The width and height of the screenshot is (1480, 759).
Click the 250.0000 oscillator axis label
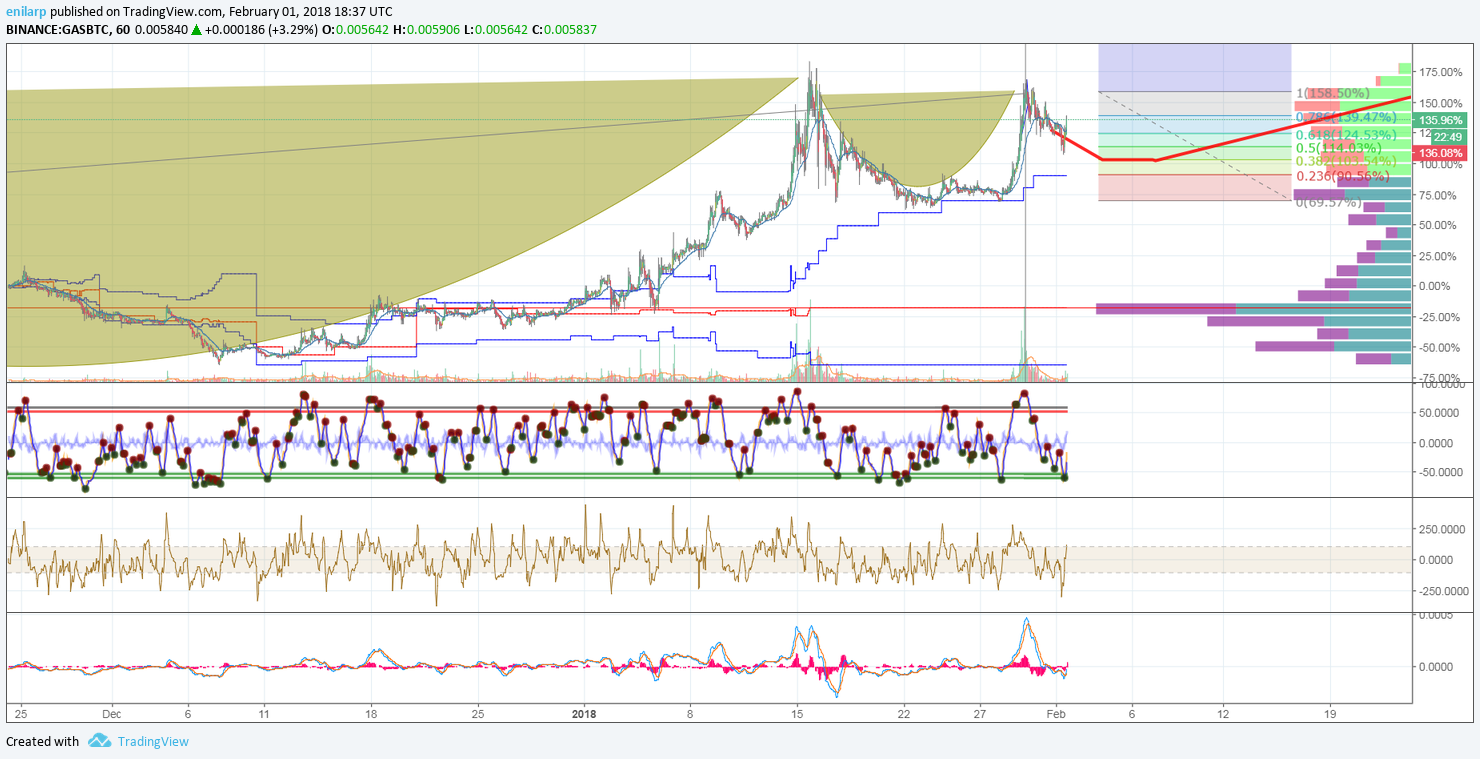click(1444, 529)
